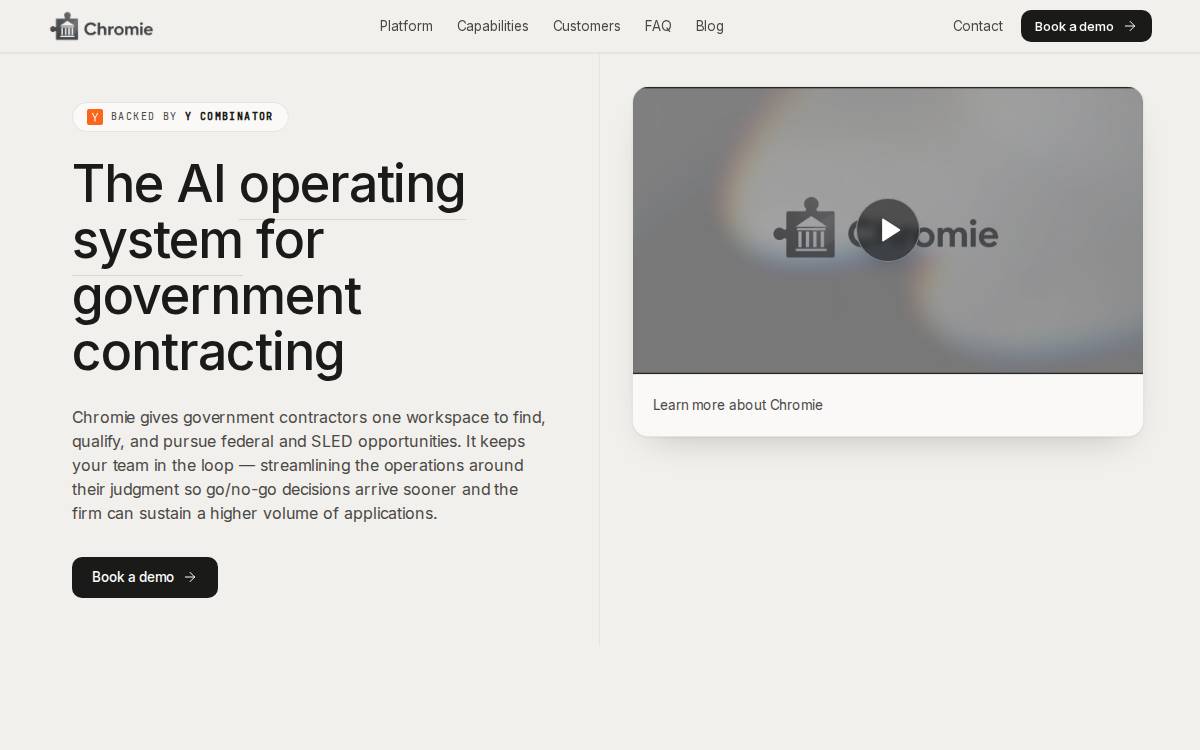Go to Customers page
1200x750 pixels.
[x=587, y=26]
